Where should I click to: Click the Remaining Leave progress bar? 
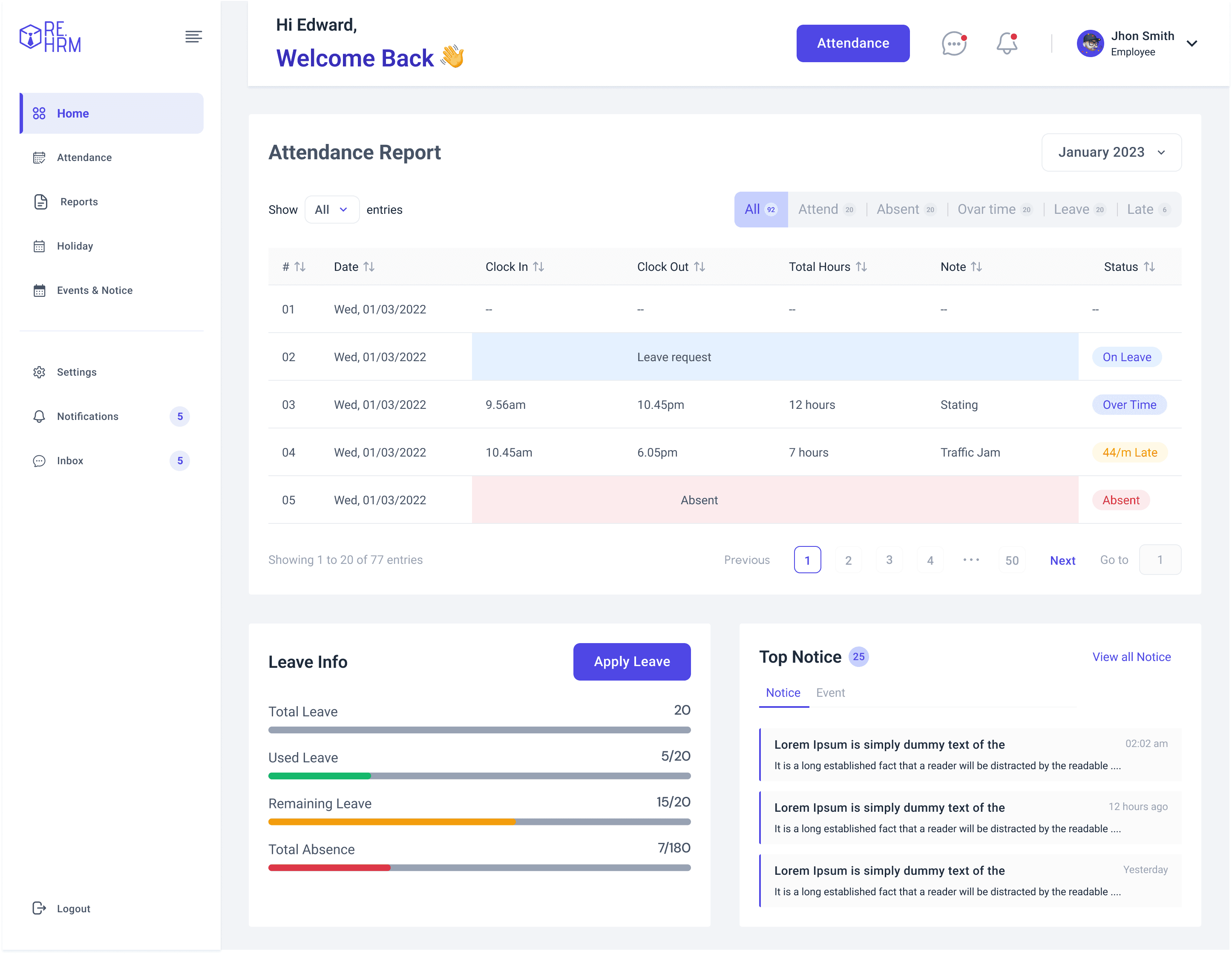pyautogui.click(x=480, y=822)
